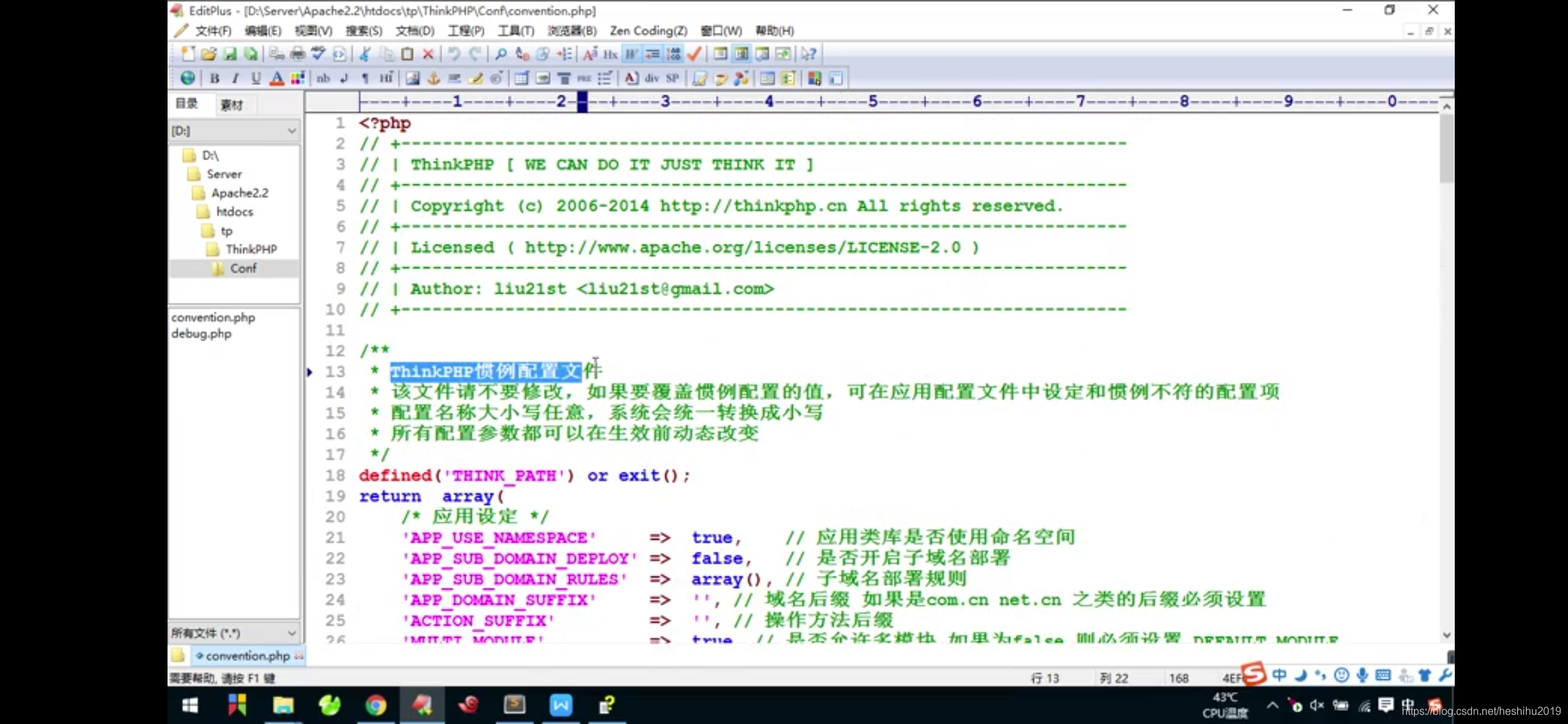This screenshot has height=724, width=1568.
Task: Open the color palette grid icon
Action: tap(298, 78)
